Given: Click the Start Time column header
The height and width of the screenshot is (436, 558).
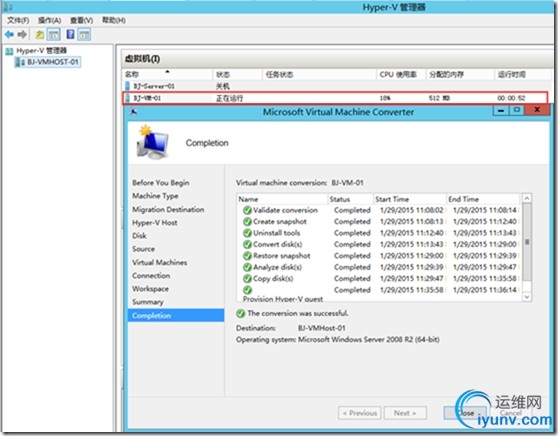Looking at the screenshot, I should point(410,199).
